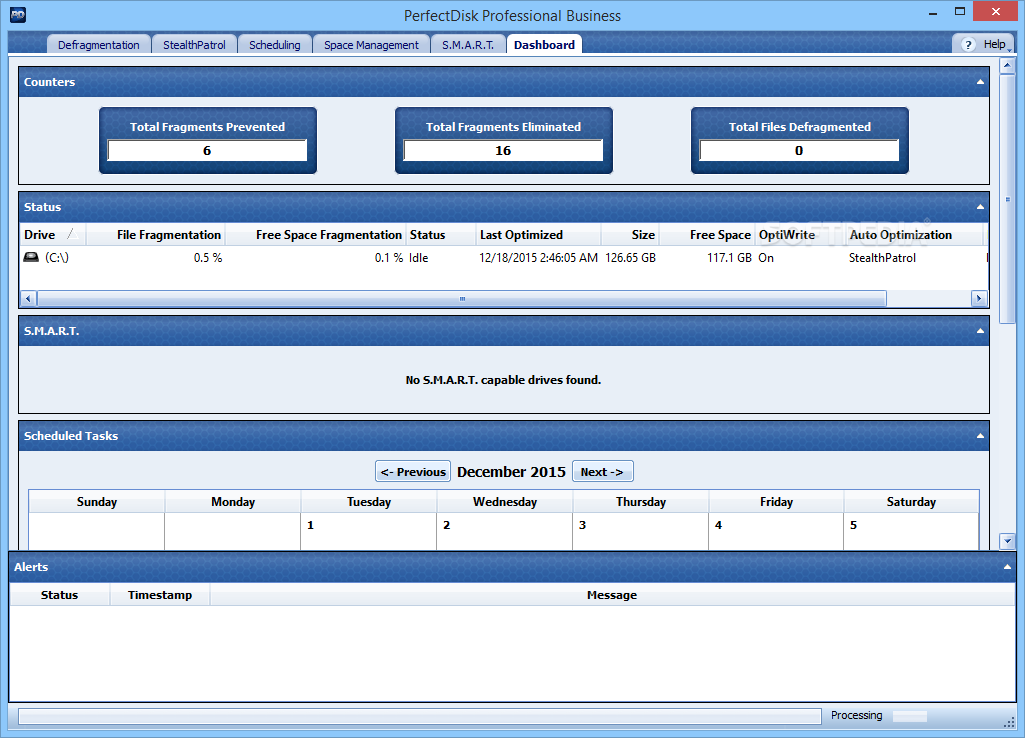Collapse the S.M.A.R.T. panel
This screenshot has width=1025, height=738.
pos(980,331)
